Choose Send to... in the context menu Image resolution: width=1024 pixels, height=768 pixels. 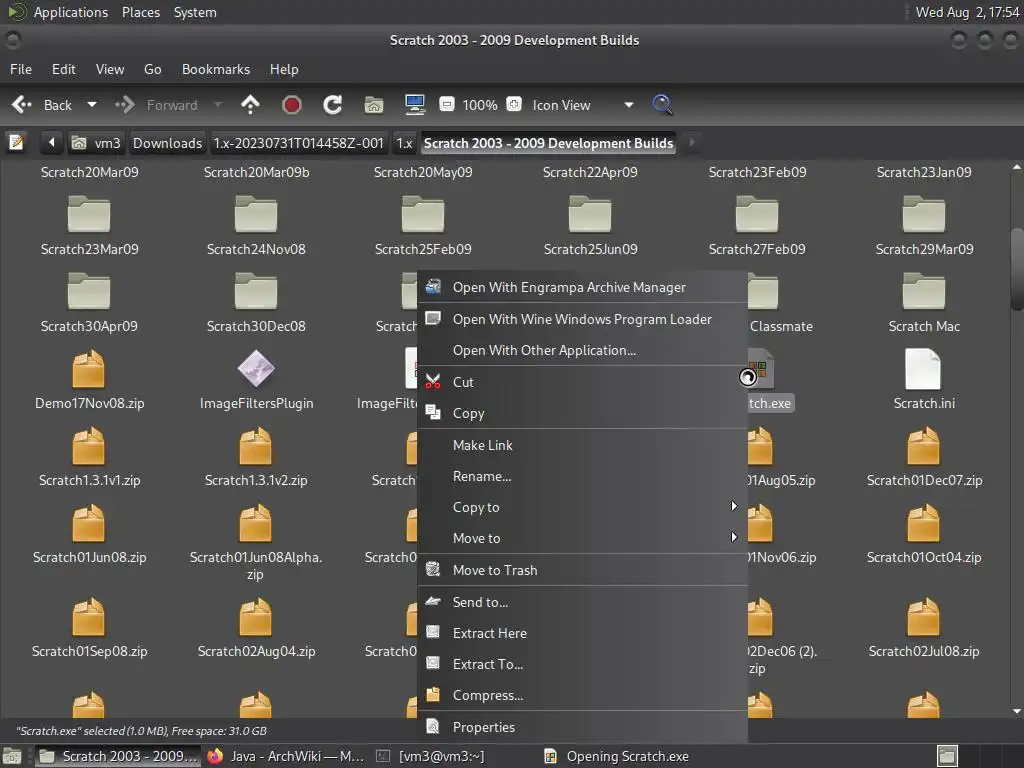tap(583, 602)
